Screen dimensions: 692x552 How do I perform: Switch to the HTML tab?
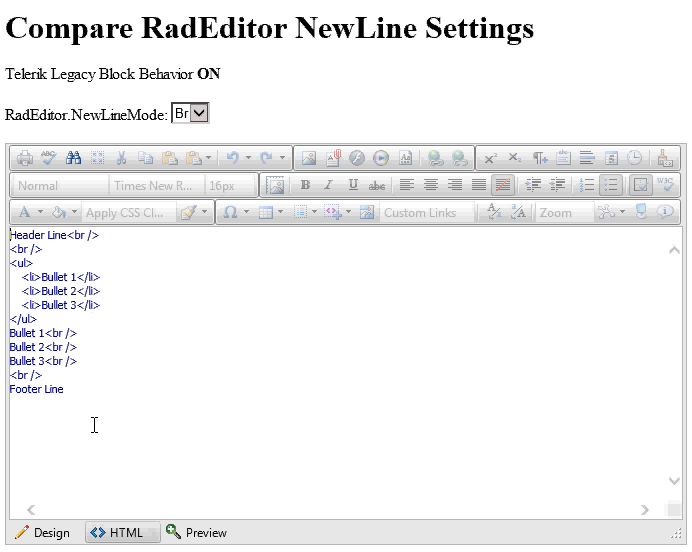coord(122,533)
